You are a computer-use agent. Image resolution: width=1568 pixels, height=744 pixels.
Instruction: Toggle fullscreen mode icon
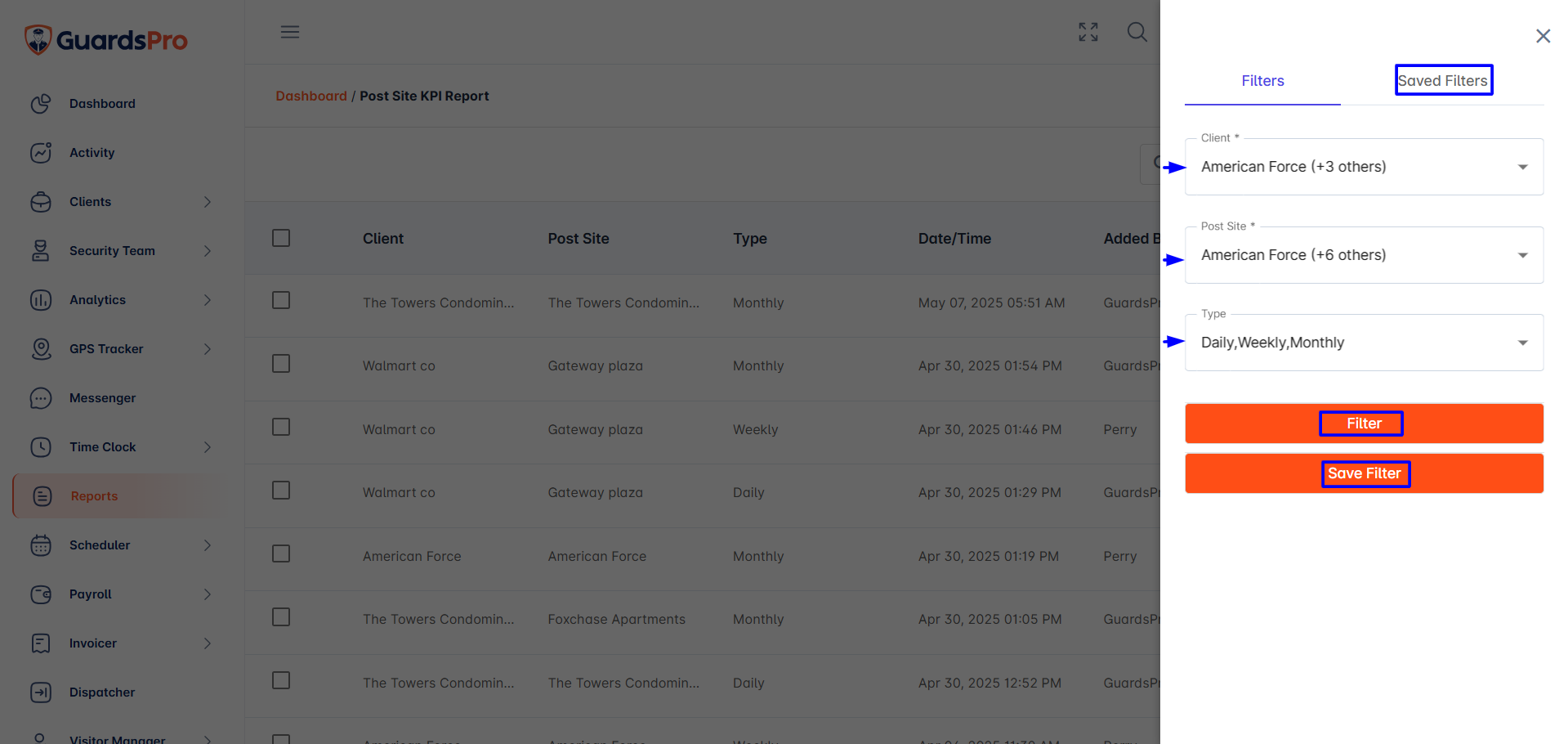click(1088, 32)
